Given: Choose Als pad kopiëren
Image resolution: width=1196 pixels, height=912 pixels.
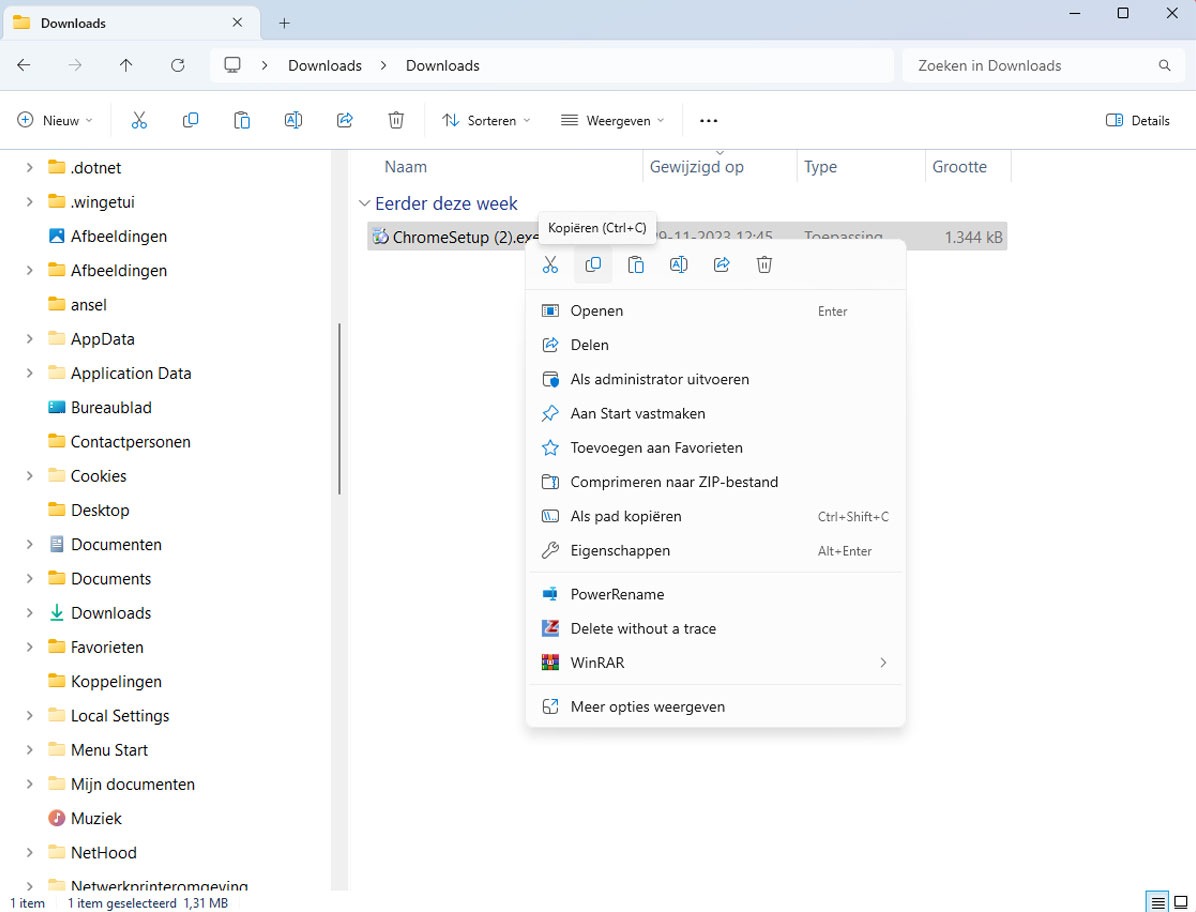Looking at the screenshot, I should (x=715, y=517).
